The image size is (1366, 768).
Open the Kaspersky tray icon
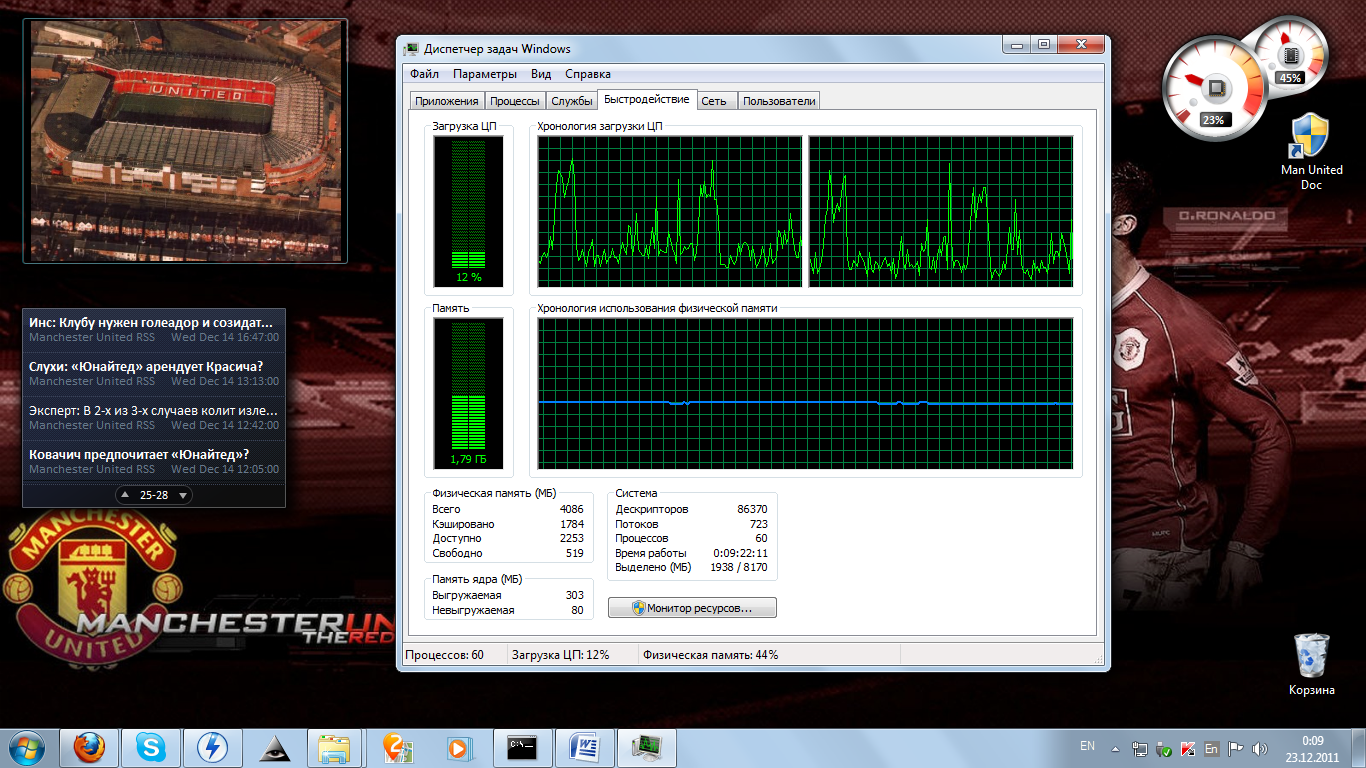1188,748
